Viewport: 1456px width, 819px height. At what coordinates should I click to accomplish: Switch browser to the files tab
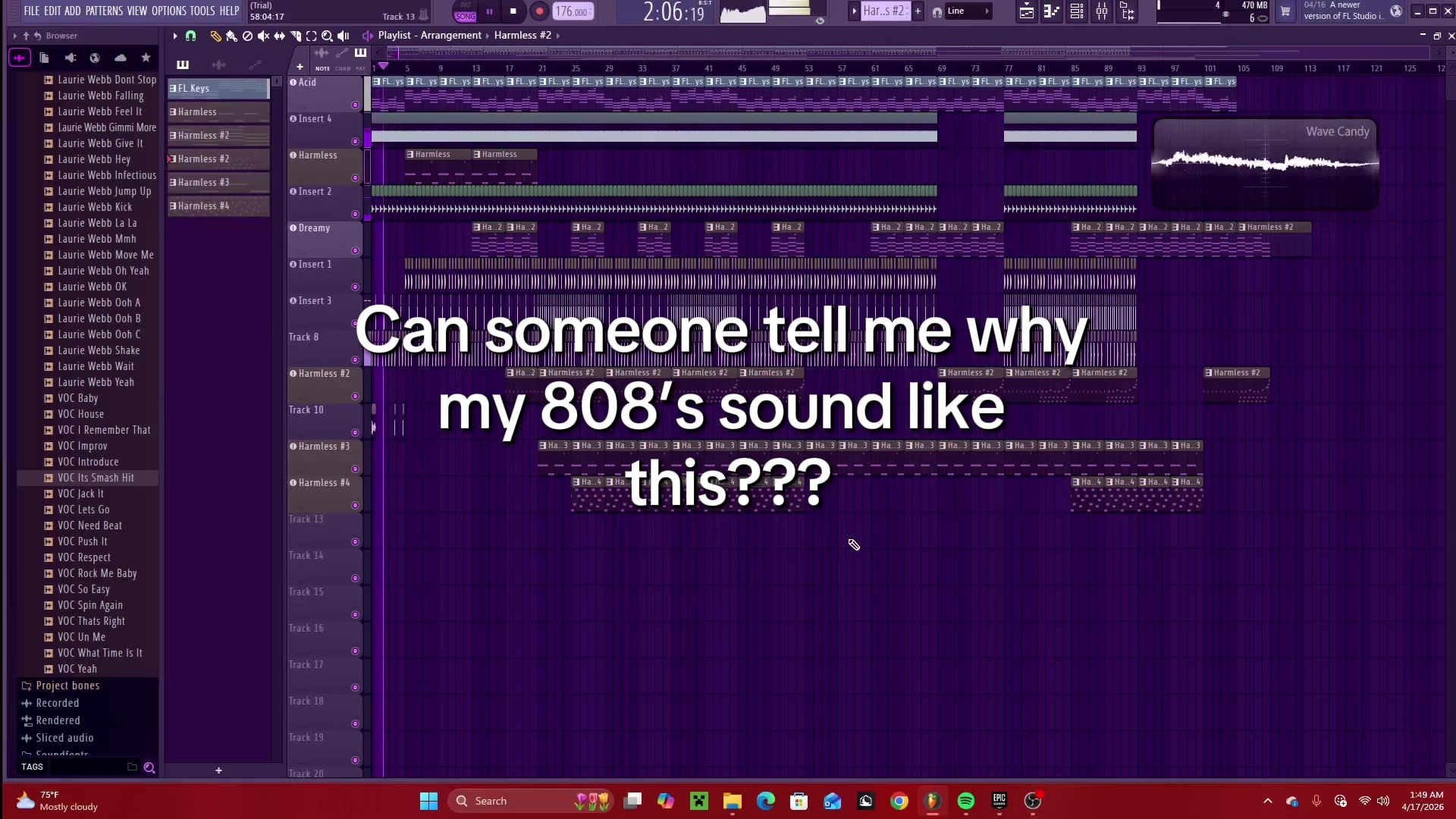pos(44,58)
